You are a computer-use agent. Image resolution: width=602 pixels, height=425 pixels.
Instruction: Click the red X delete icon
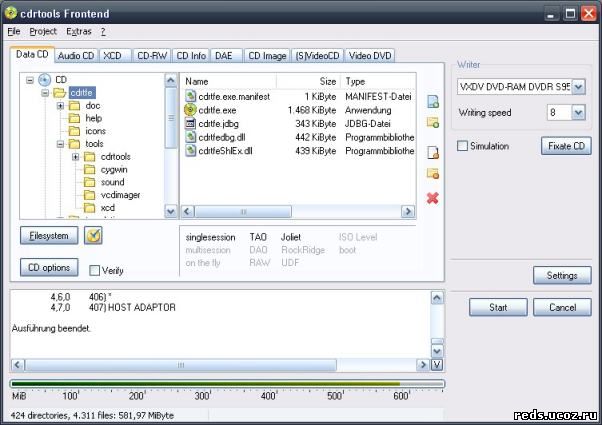tap(433, 198)
